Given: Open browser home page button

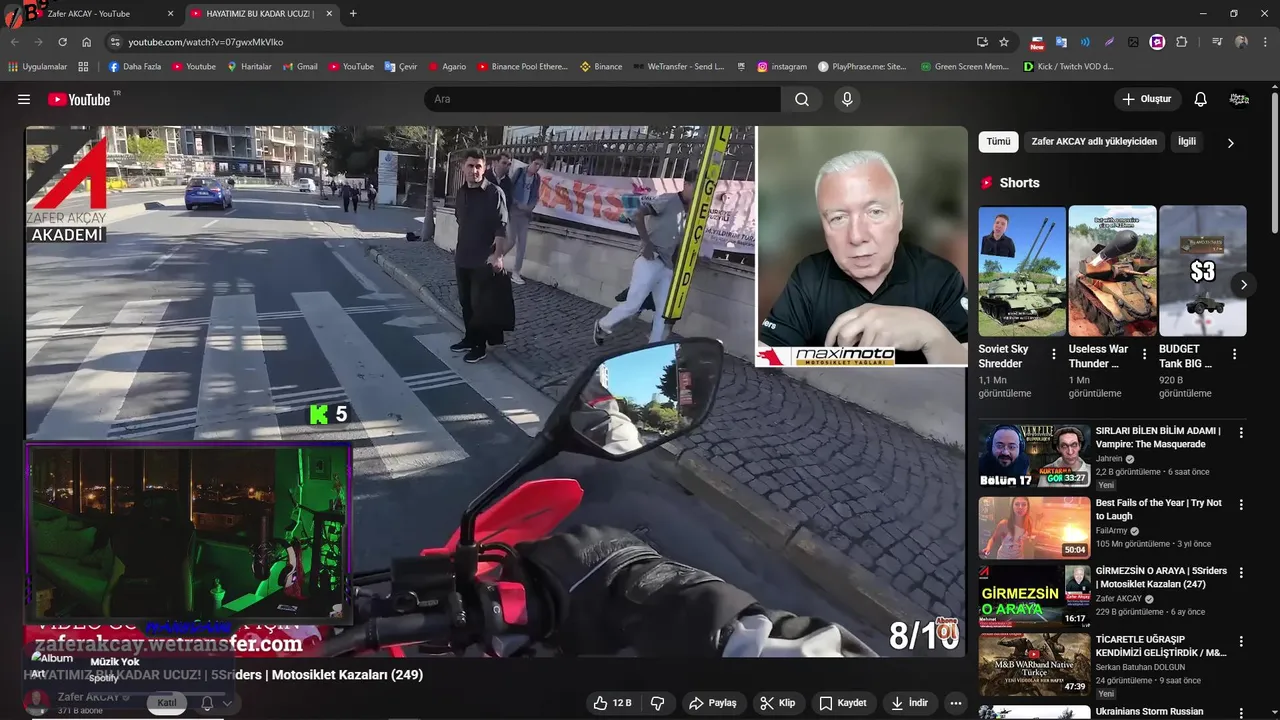Looking at the screenshot, I should click(86, 42).
